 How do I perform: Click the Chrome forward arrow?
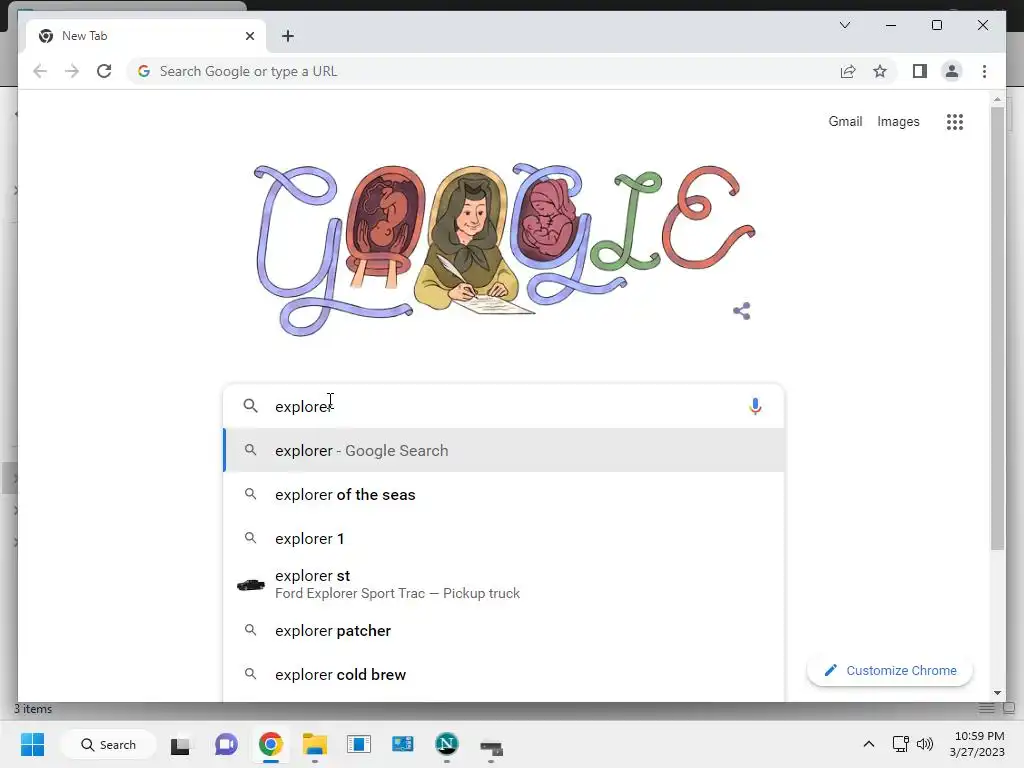coord(72,71)
